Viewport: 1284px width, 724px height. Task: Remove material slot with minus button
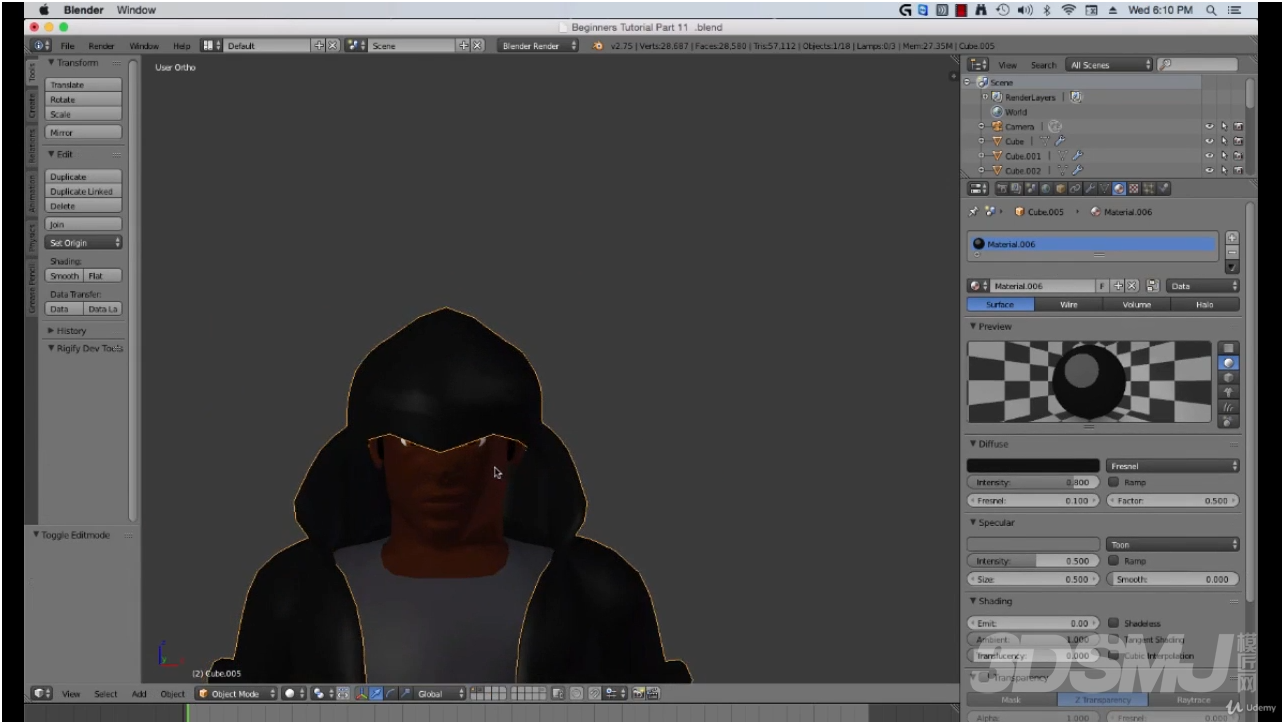pyautogui.click(x=1232, y=252)
